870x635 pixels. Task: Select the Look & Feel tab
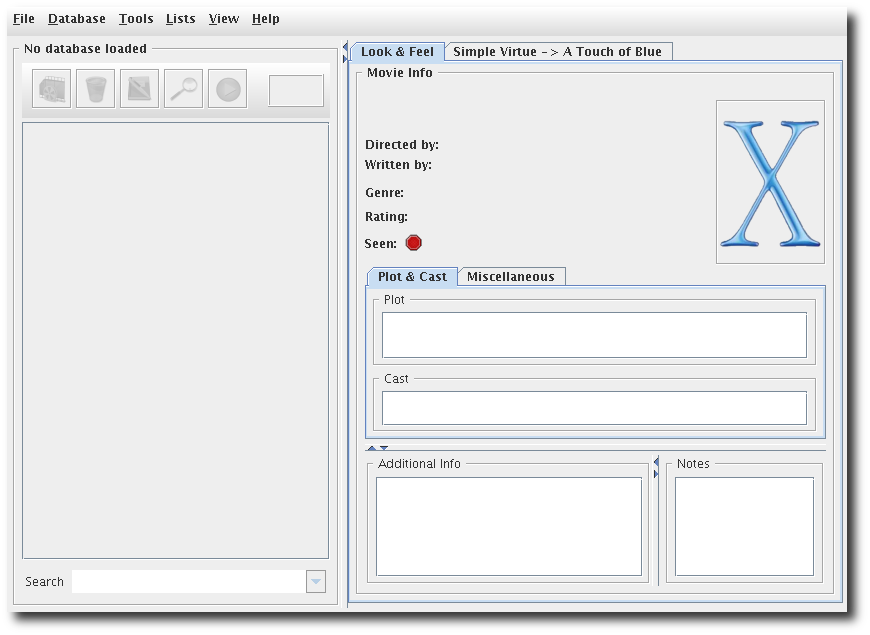coord(397,52)
